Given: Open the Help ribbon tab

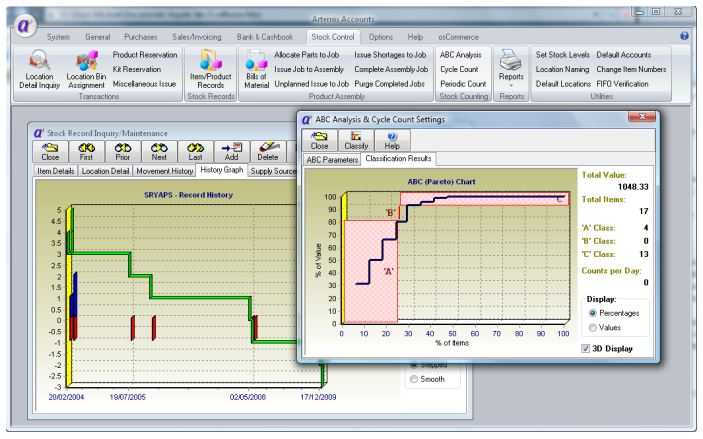Looking at the screenshot, I should click(415, 37).
